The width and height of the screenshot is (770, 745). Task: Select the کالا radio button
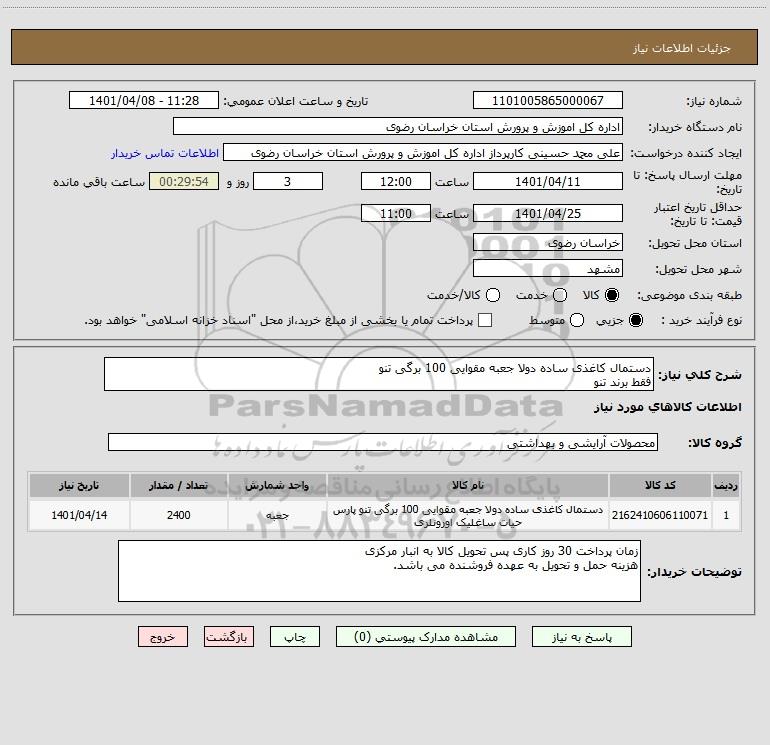point(611,295)
